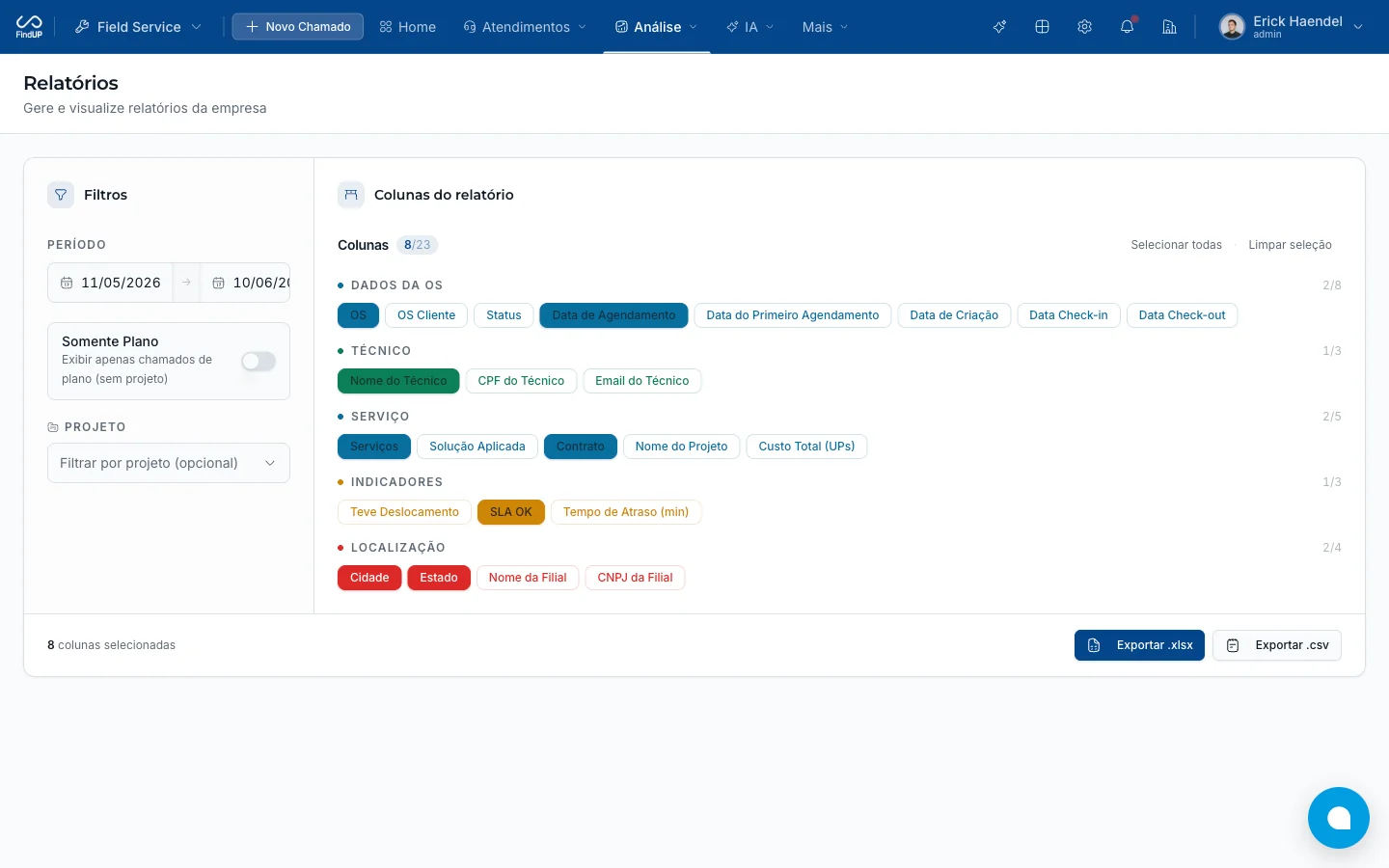Click the start date field 11/05/2026
The width and height of the screenshot is (1389, 868).
click(x=110, y=283)
